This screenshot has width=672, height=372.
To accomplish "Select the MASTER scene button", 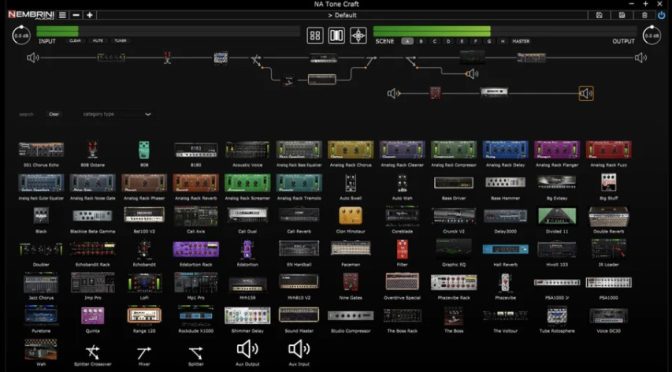I will (x=521, y=41).
